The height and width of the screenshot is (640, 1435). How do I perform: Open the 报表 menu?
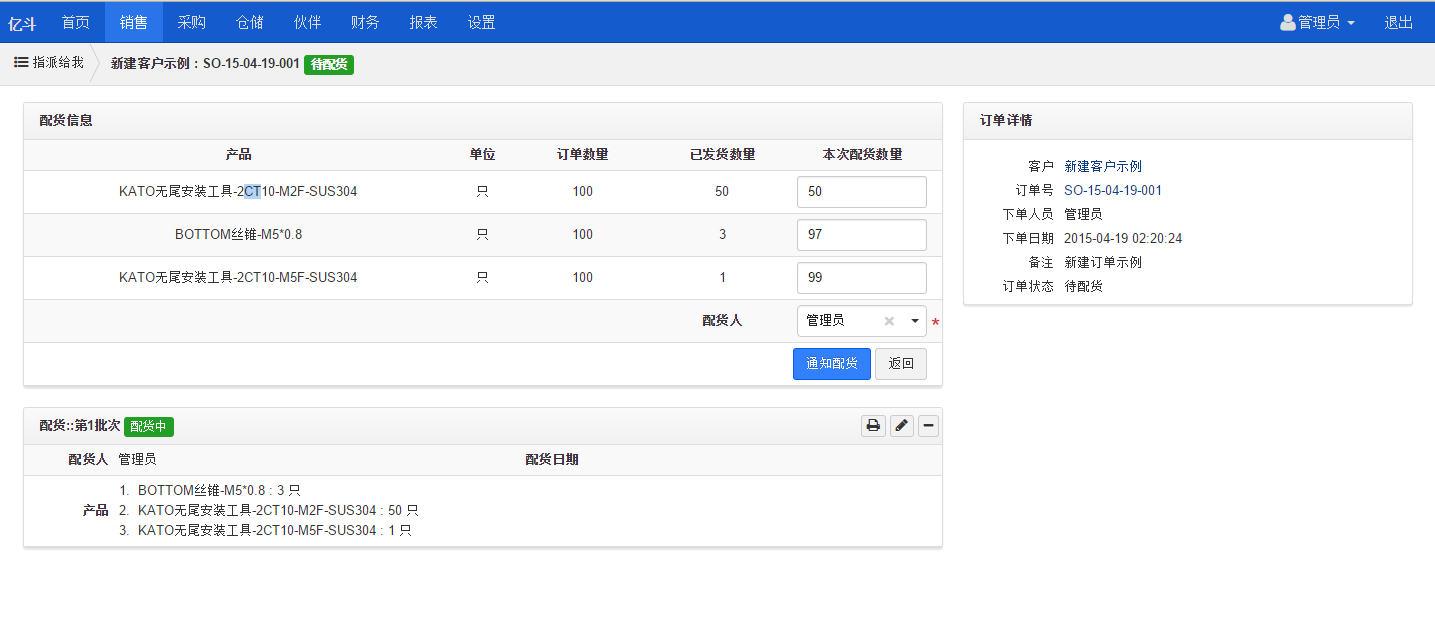pos(423,22)
